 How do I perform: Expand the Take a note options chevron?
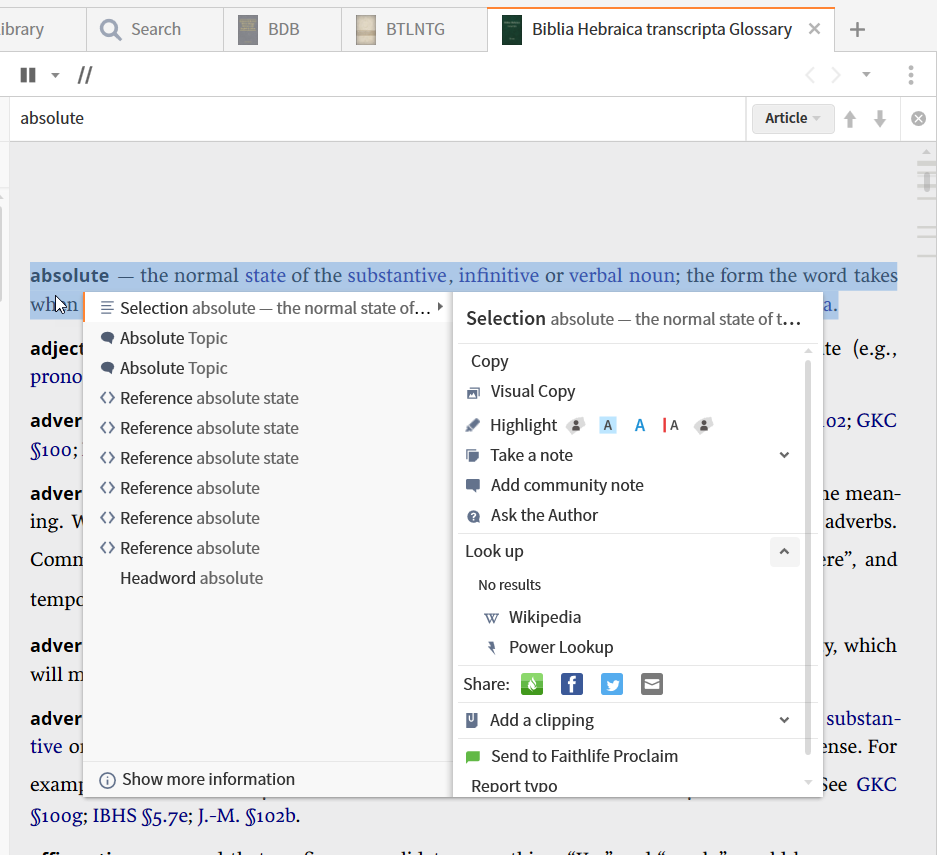[784, 455]
